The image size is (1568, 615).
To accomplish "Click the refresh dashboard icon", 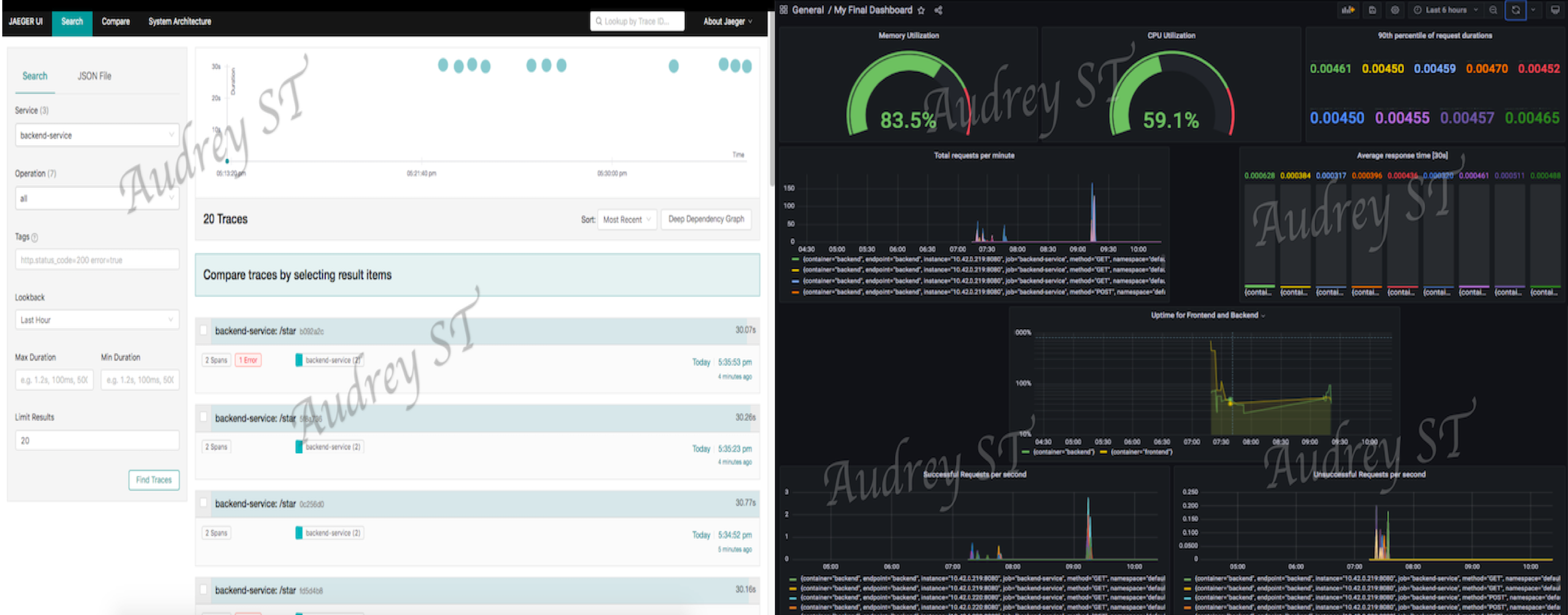I will point(1515,10).
